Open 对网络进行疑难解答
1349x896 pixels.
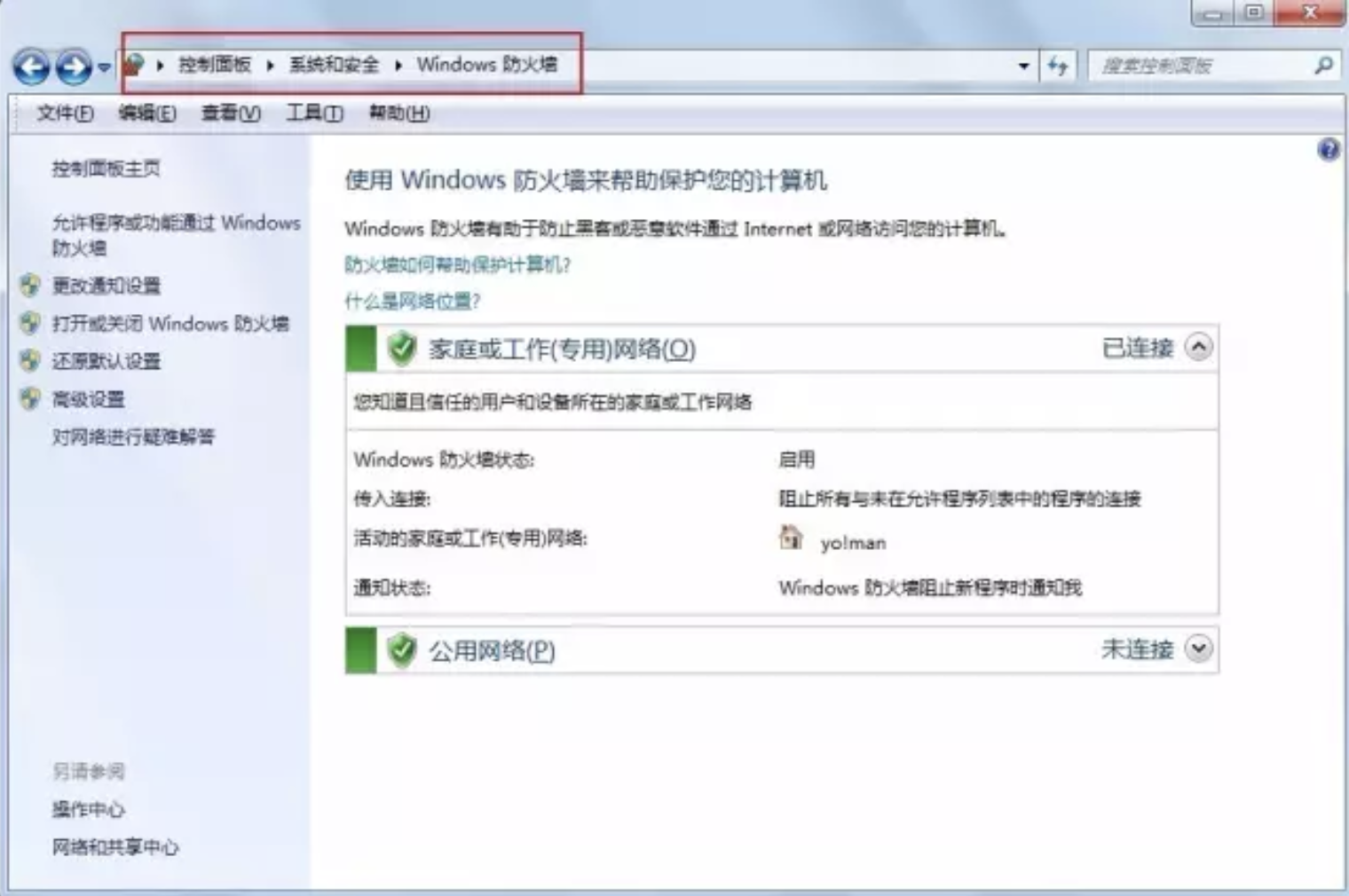pos(133,436)
